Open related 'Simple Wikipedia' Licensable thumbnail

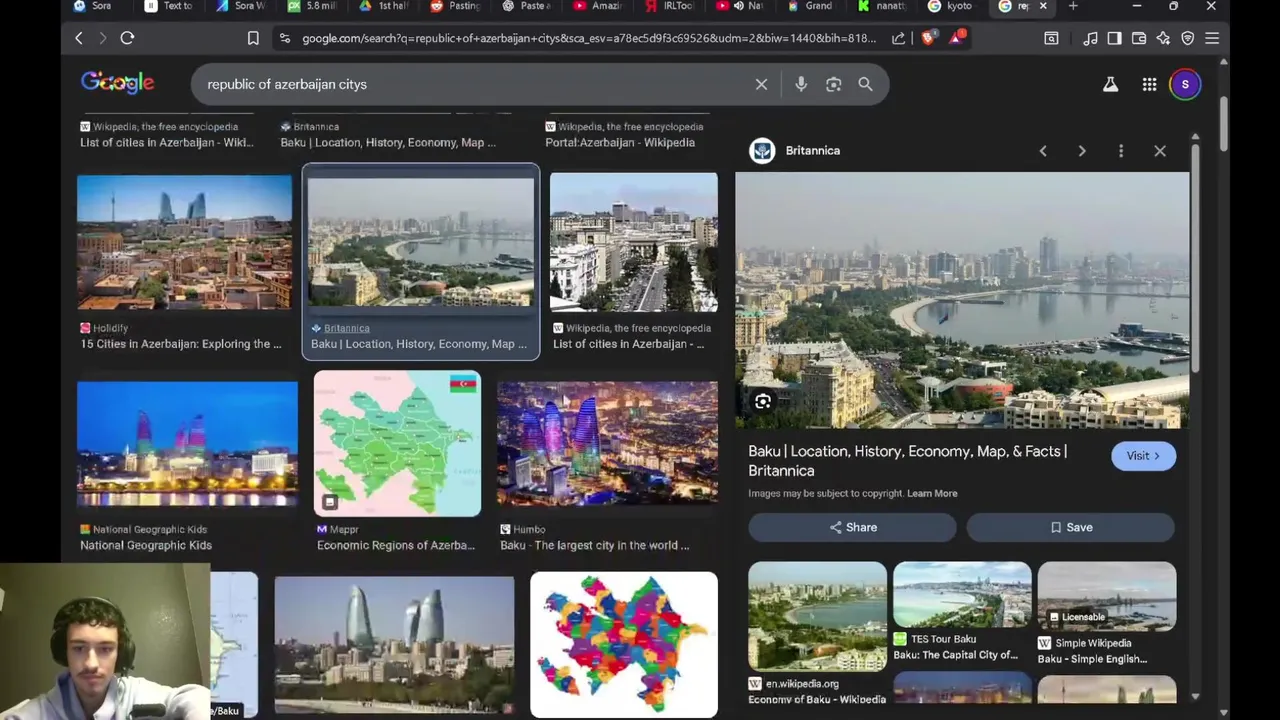click(1107, 596)
